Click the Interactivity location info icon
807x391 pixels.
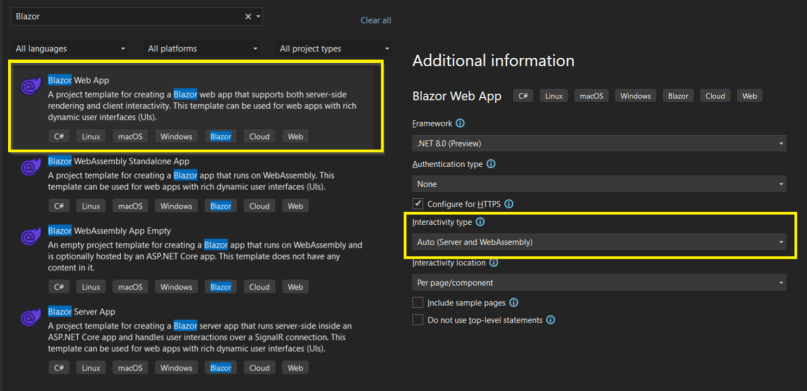click(x=493, y=263)
